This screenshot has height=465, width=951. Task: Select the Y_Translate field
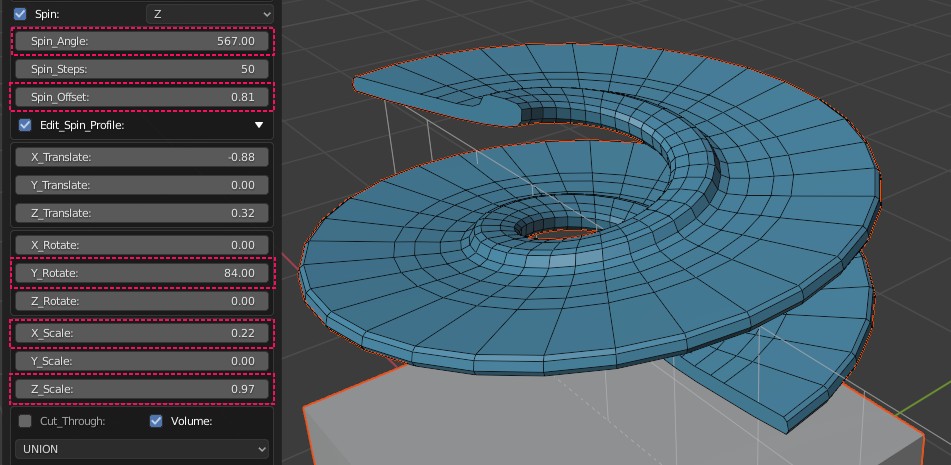coord(141,185)
